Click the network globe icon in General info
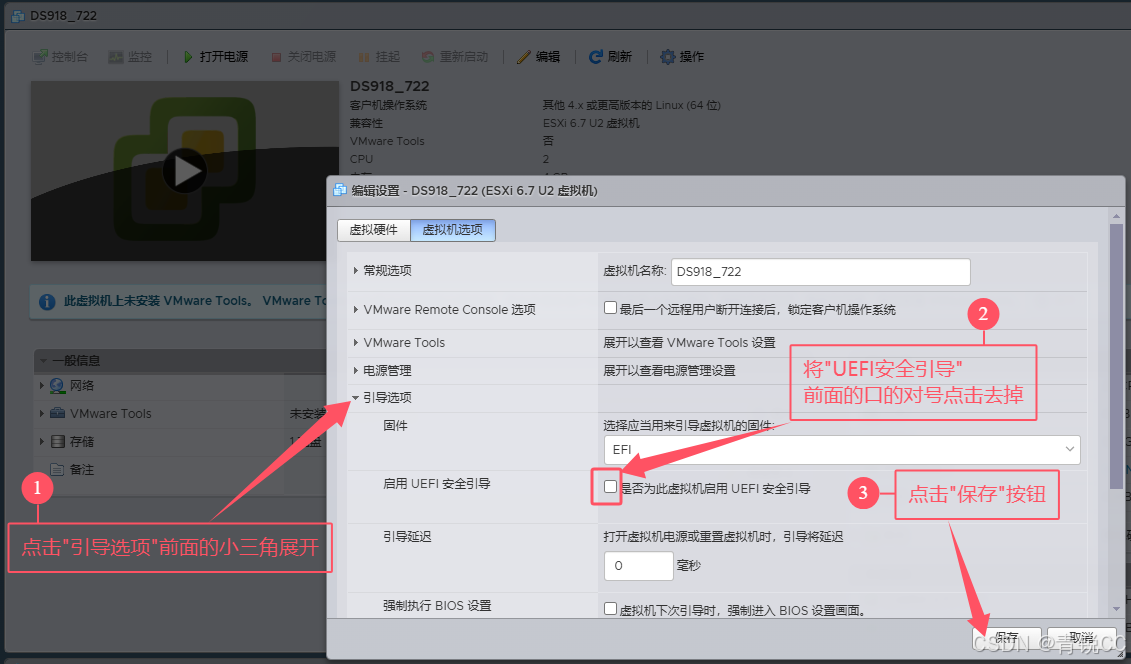The width and height of the screenshot is (1131, 664). [57, 386]
